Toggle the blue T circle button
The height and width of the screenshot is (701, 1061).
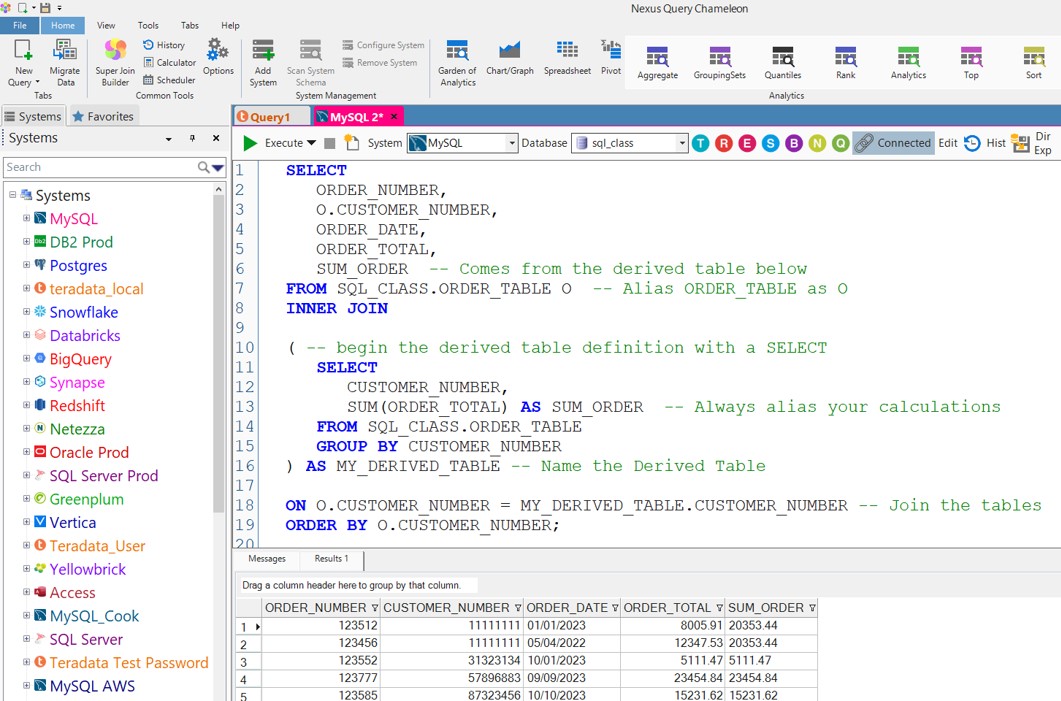coord(700,143)
